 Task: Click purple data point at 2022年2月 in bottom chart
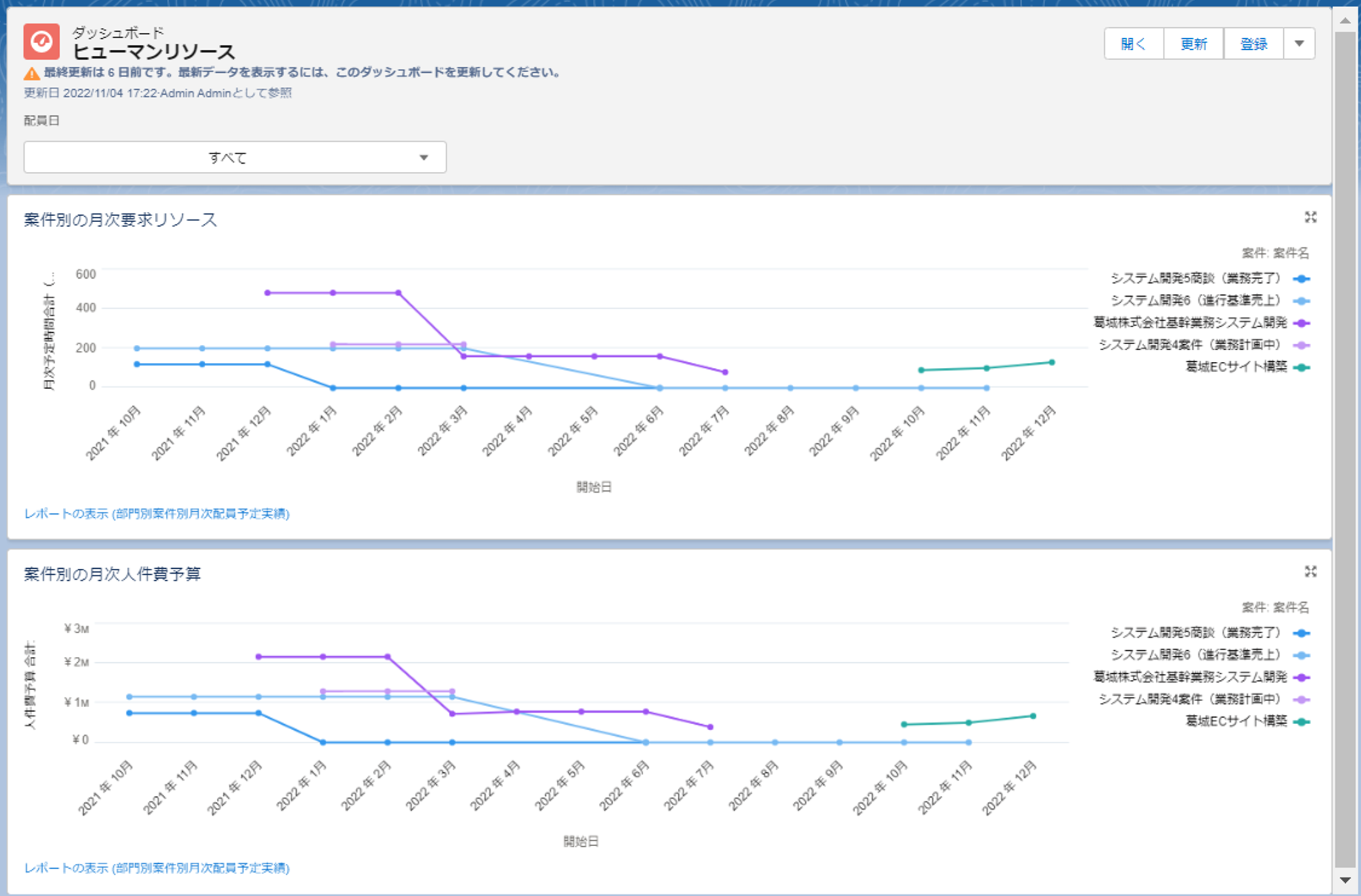[387, 657]
